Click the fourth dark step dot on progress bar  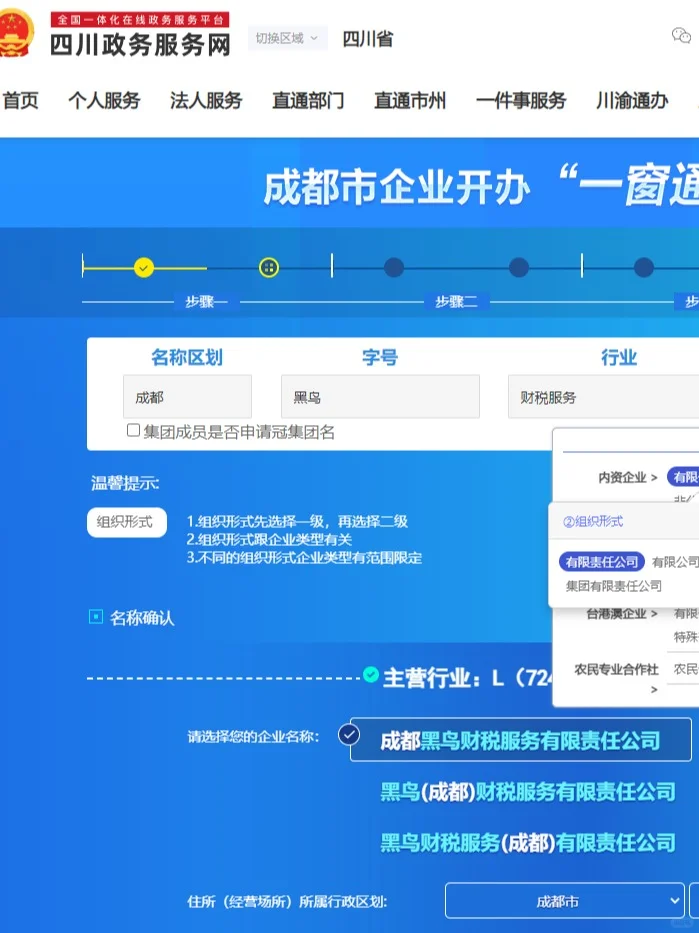tap(518, 267)
